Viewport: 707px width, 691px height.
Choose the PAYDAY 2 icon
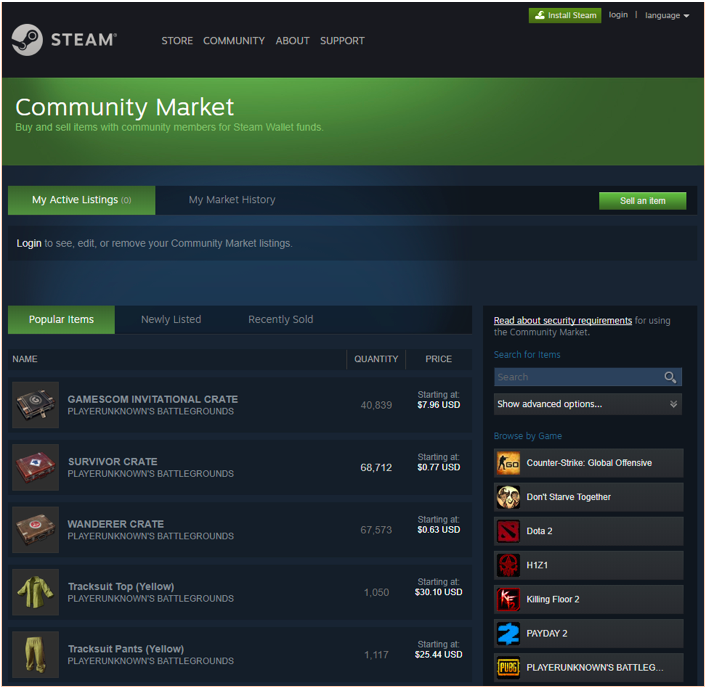[x=508, y=633]
